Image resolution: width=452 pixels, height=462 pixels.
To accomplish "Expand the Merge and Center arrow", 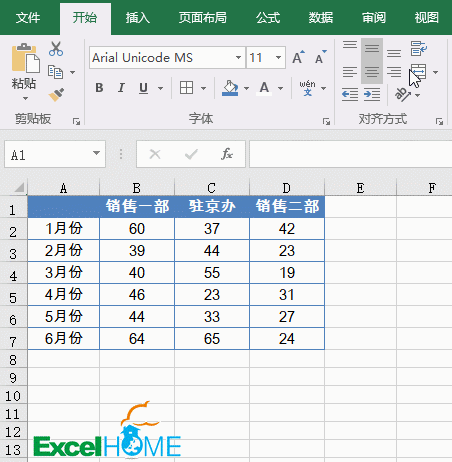I will (x=435, y=72).
